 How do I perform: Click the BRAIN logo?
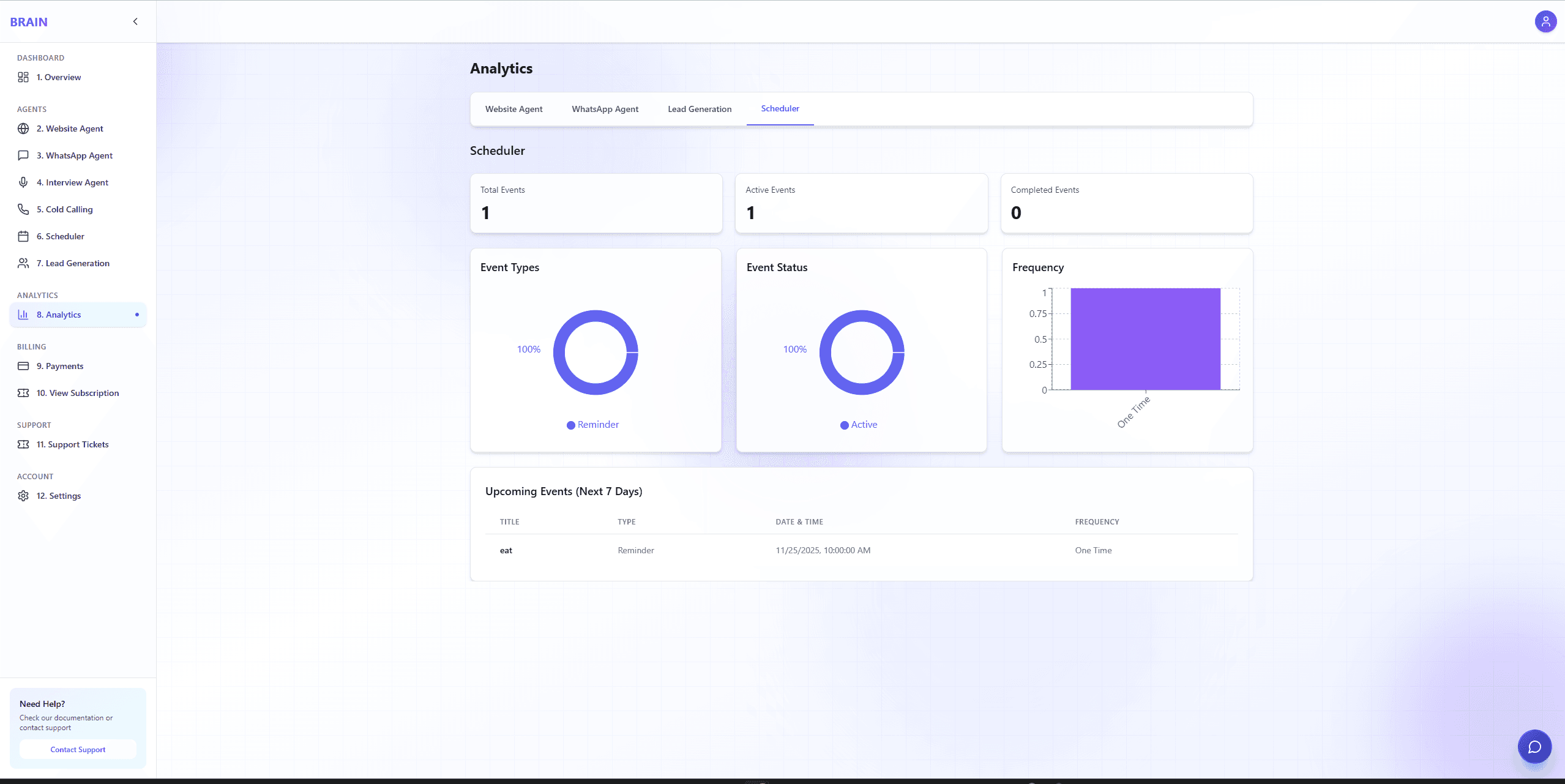click(x=29, y=22)
